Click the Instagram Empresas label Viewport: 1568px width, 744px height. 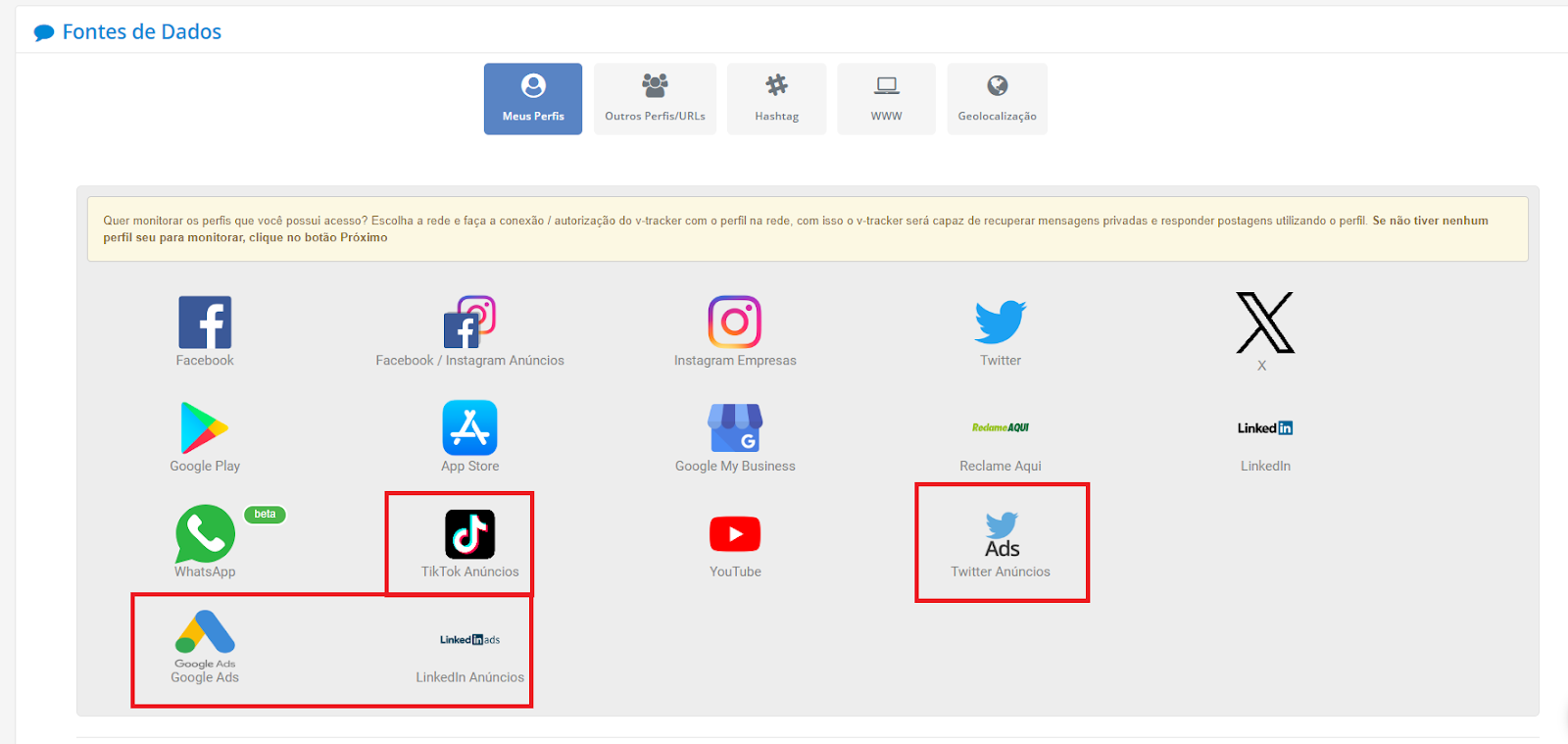pyautogui.click(x=735, y=361)
